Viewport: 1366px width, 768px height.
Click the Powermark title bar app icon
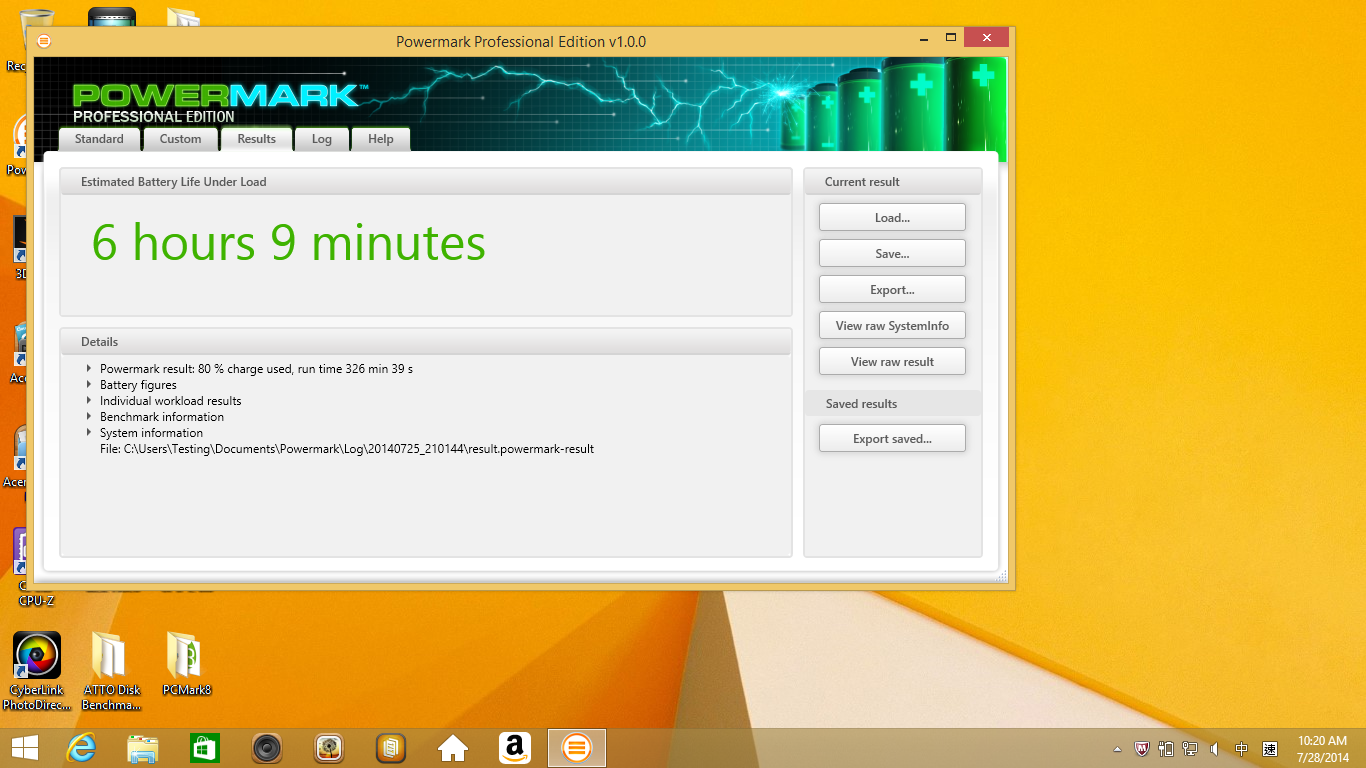tap(44, 41)
